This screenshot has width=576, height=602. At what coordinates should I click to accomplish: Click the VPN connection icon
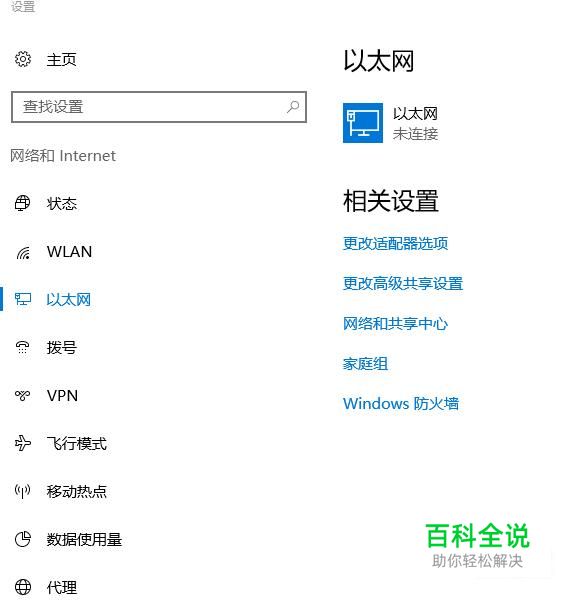pos(22,395)
